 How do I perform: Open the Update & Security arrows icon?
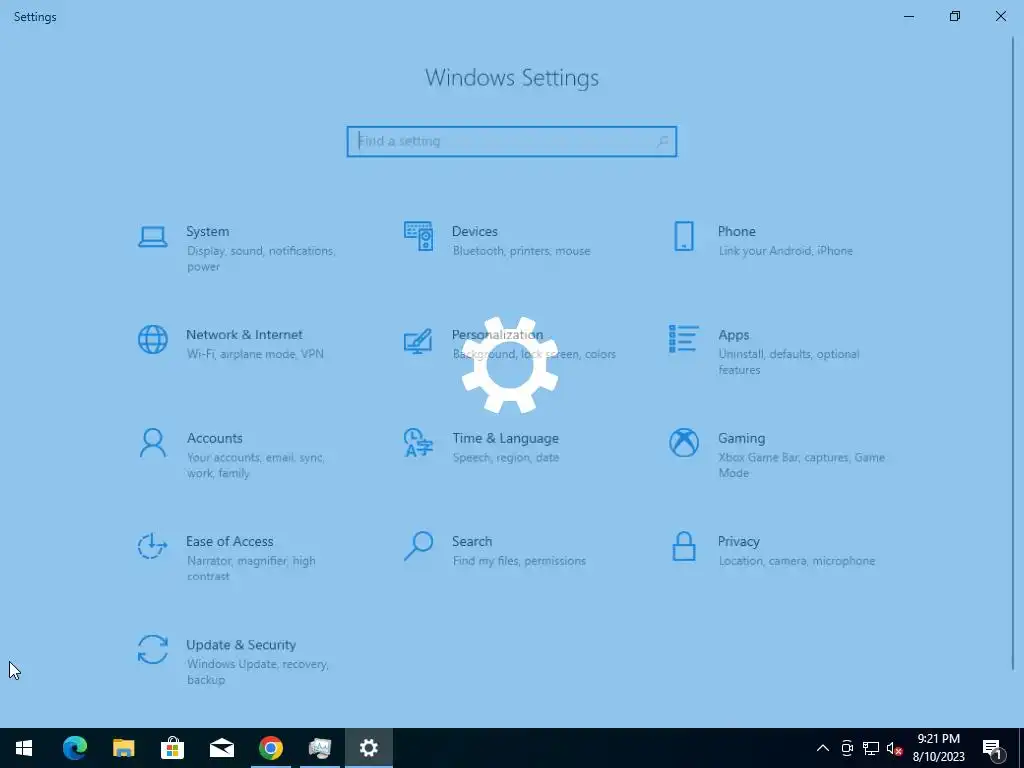(x=153, y=650)
